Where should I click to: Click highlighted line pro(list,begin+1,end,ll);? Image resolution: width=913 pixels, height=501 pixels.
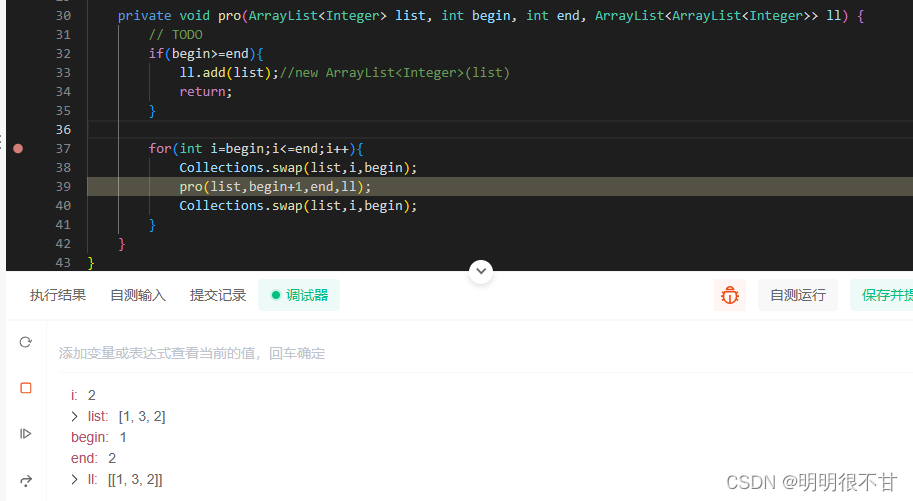point(275,186)
